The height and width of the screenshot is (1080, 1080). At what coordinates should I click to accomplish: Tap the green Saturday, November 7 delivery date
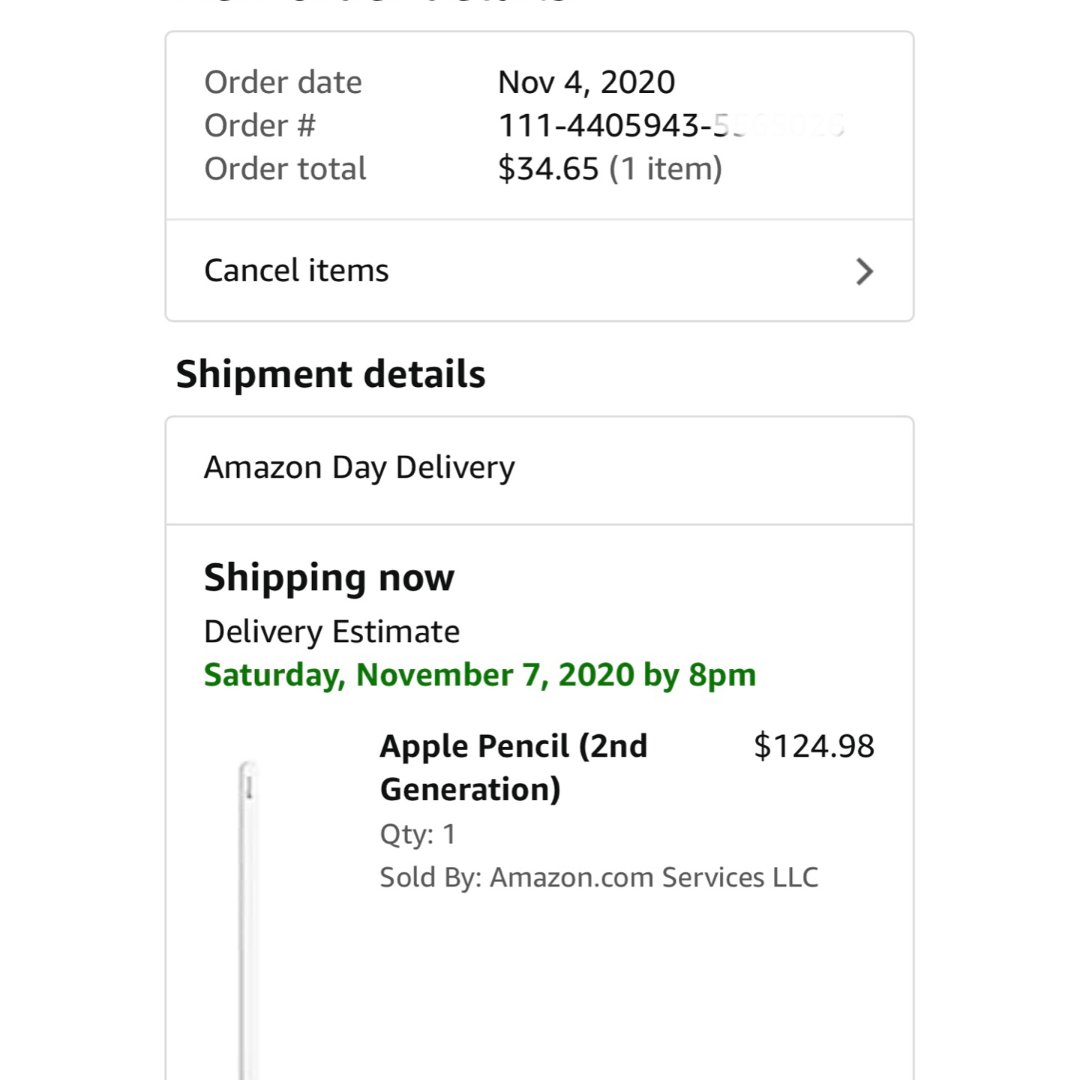(480, 675)
